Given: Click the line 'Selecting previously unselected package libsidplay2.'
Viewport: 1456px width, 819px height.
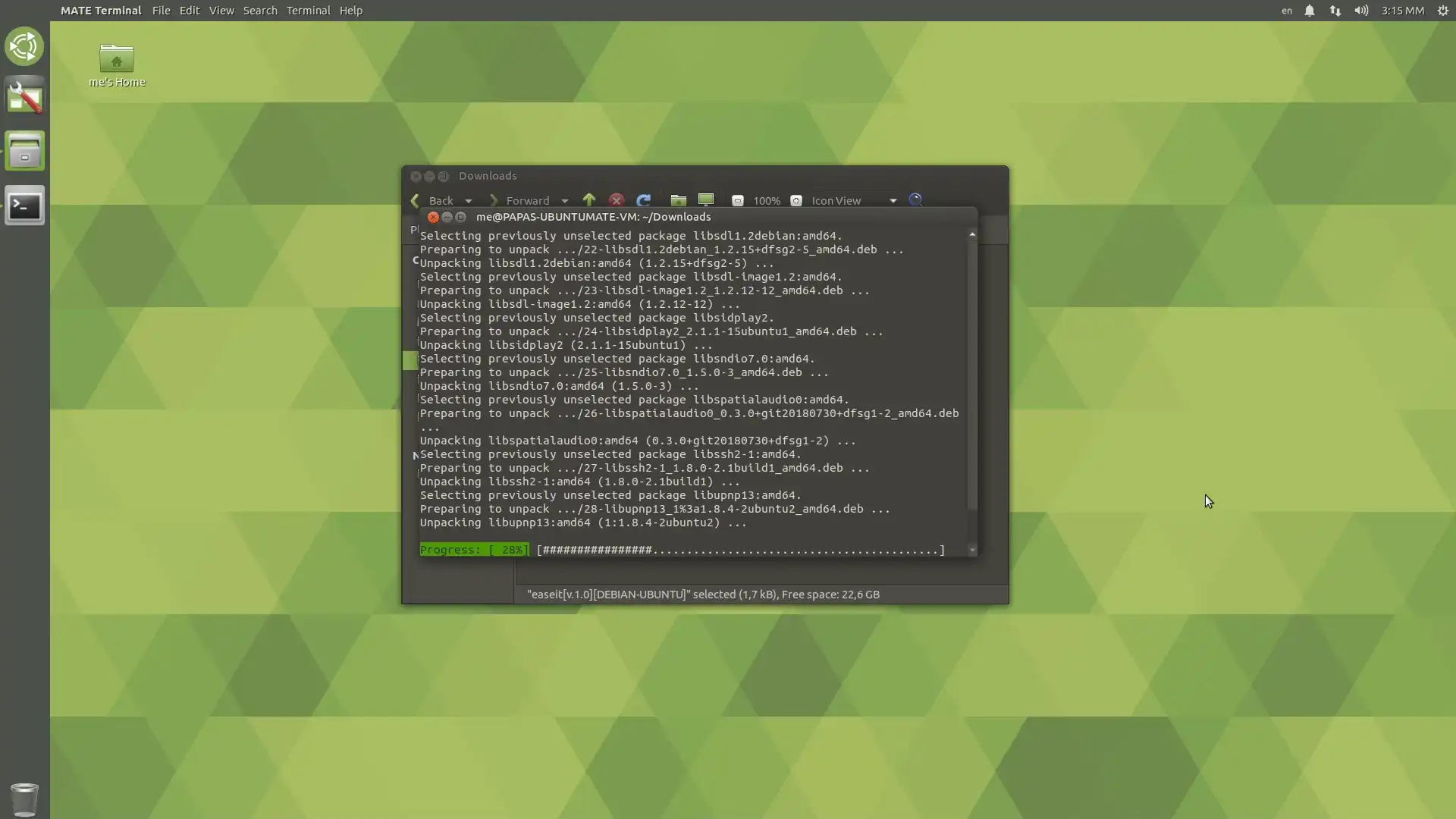Looking at the screenshot, I should [x=597, y=318].
